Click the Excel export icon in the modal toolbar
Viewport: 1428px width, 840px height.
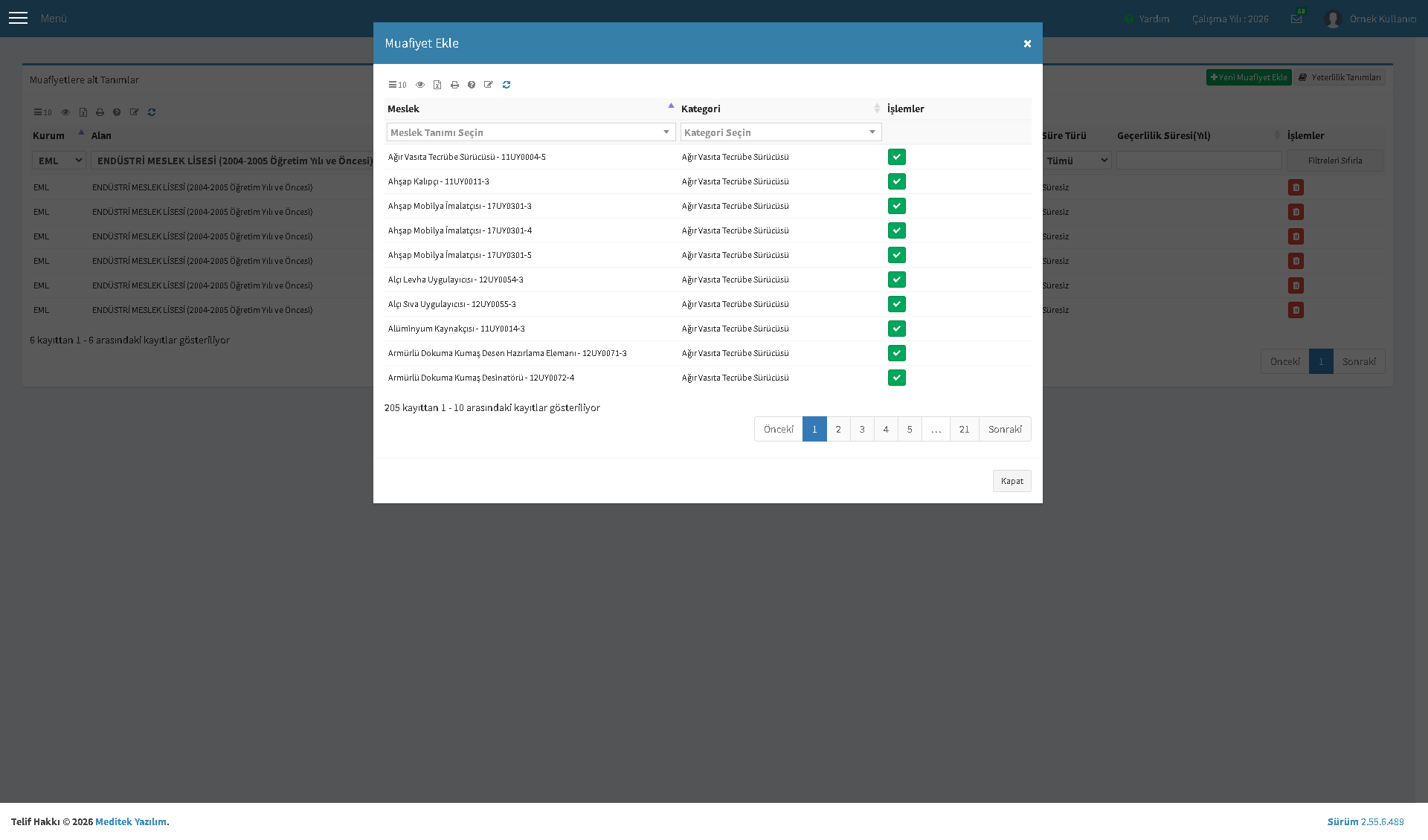pos(437,85)
